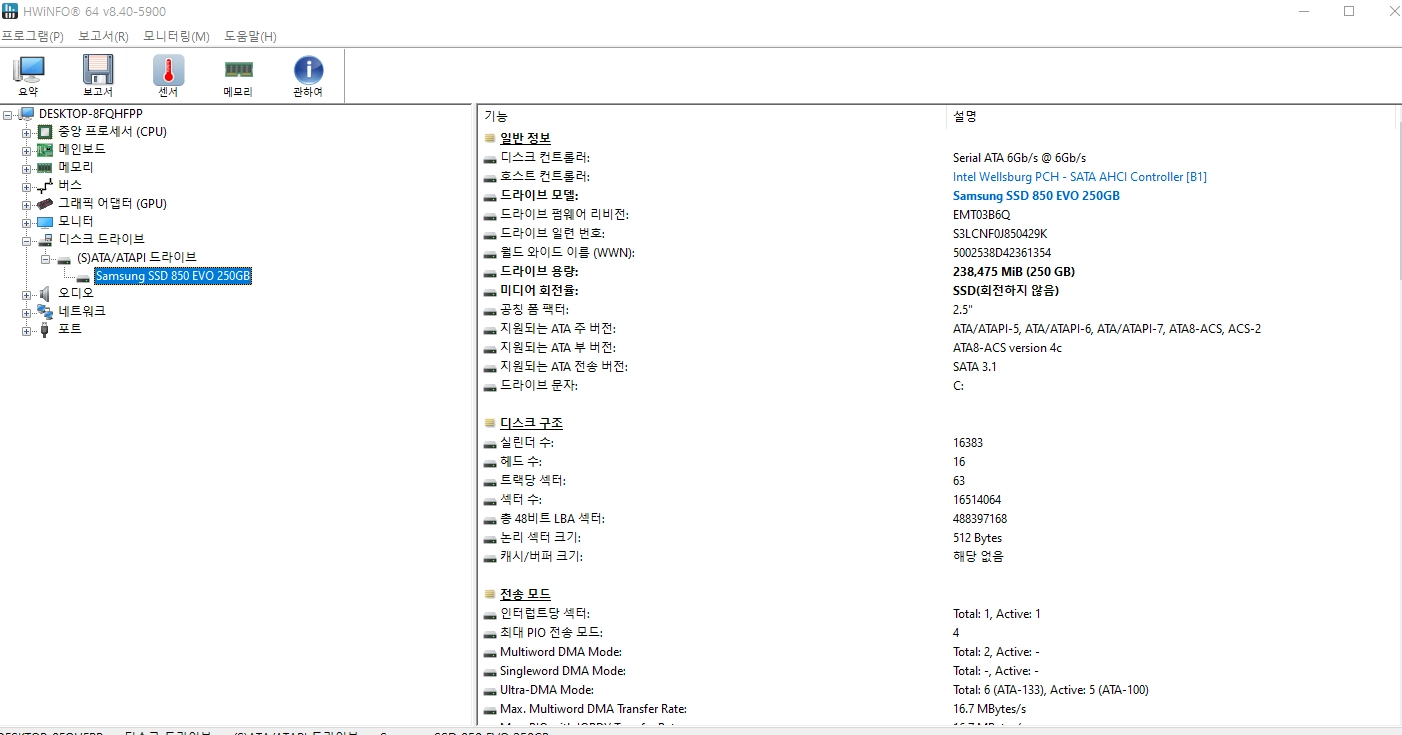The width and height of the screenshot is (1402, 735).
Task: Click the SSD(회전하지 않음) value
Action: click(x=1006, y=291)
